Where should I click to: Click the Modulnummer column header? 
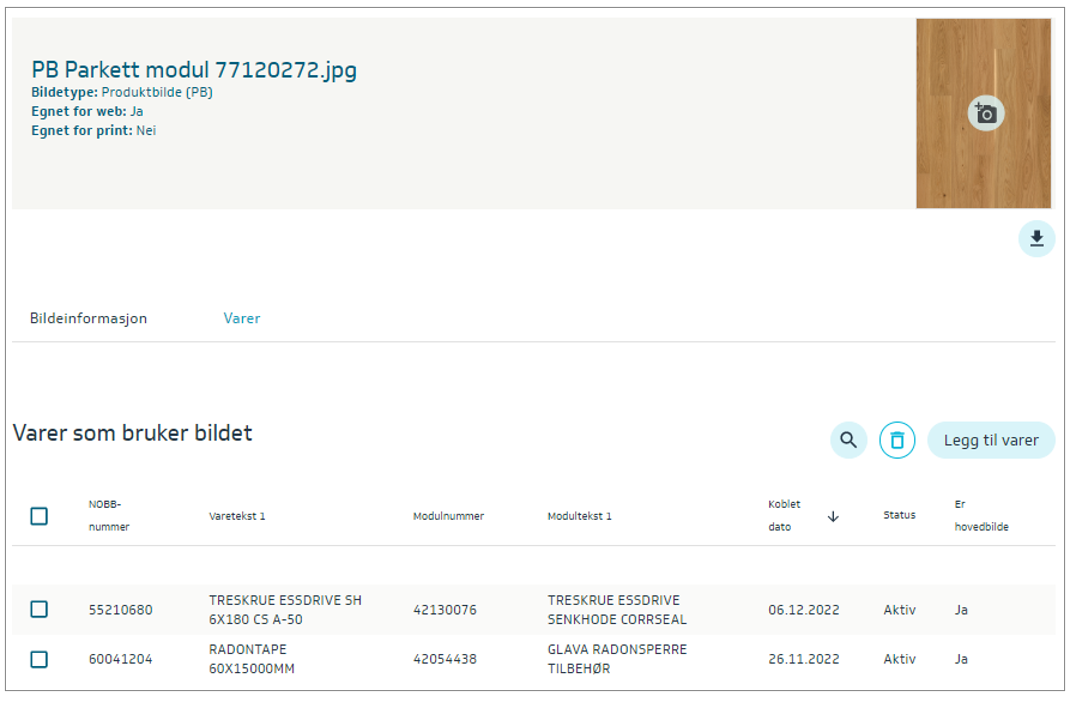tap(448, 516)
